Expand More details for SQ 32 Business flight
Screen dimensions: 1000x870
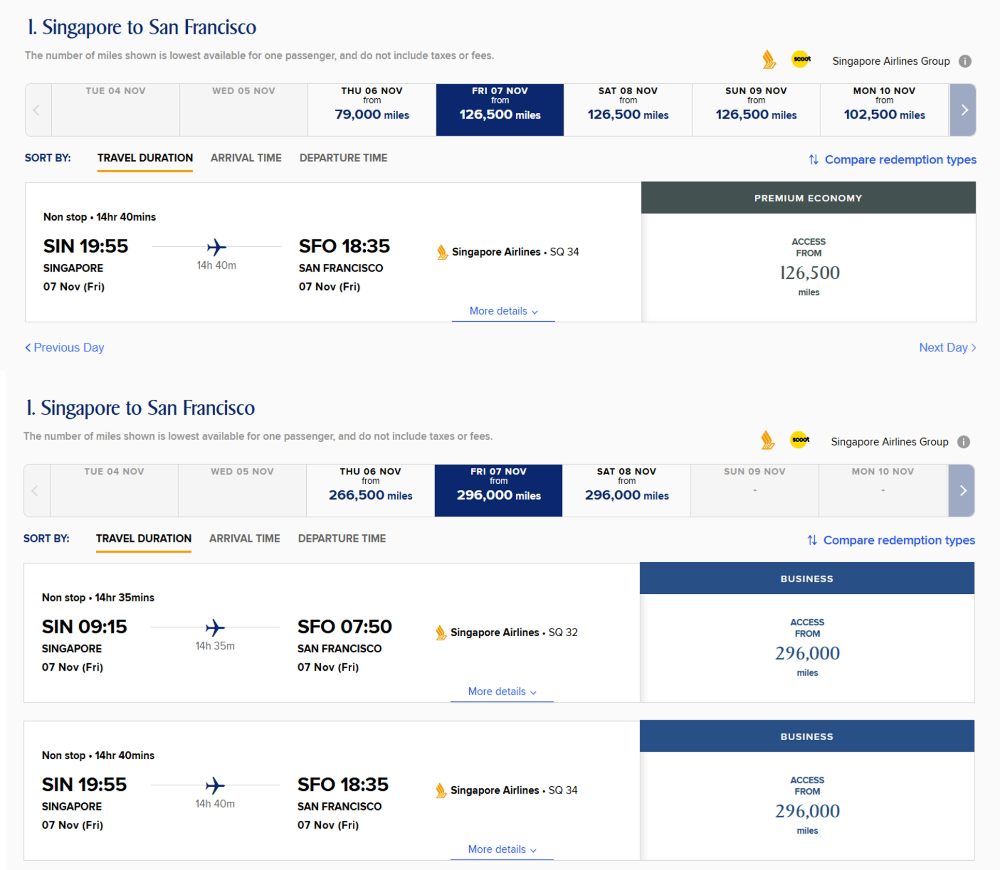click(x=502, y=692)
